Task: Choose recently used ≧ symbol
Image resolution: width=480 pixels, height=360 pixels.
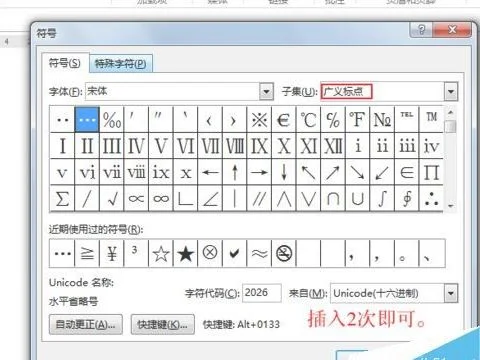Action: (x=87, y=253)
